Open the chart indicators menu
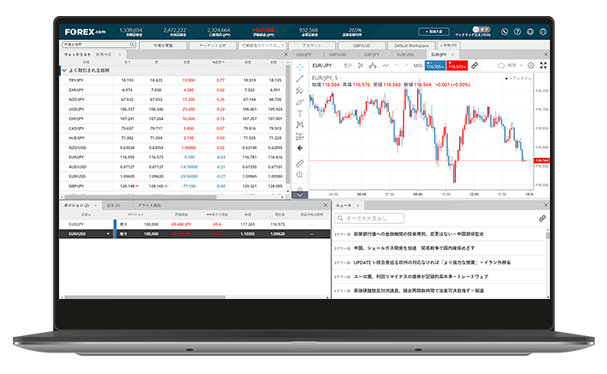 click(385, 66)
